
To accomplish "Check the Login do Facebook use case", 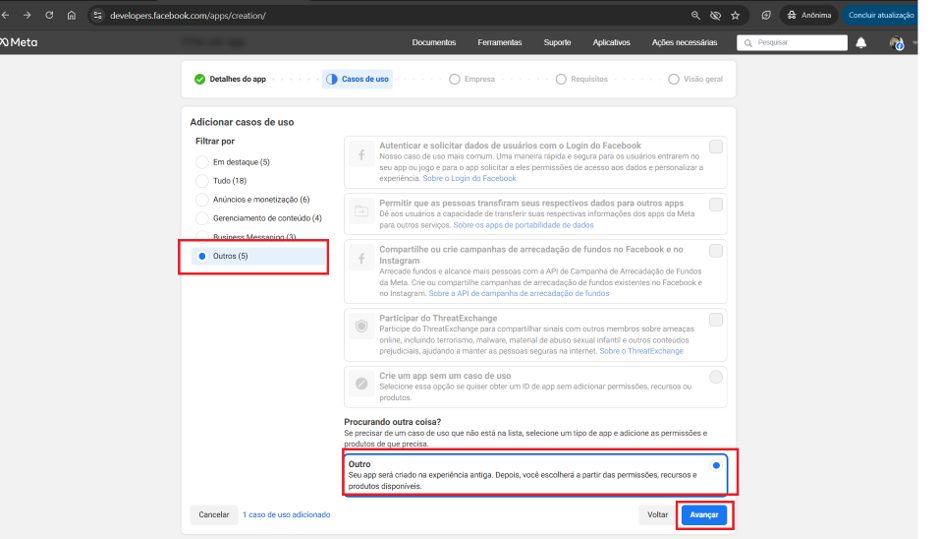I will (x=716, y=147).
